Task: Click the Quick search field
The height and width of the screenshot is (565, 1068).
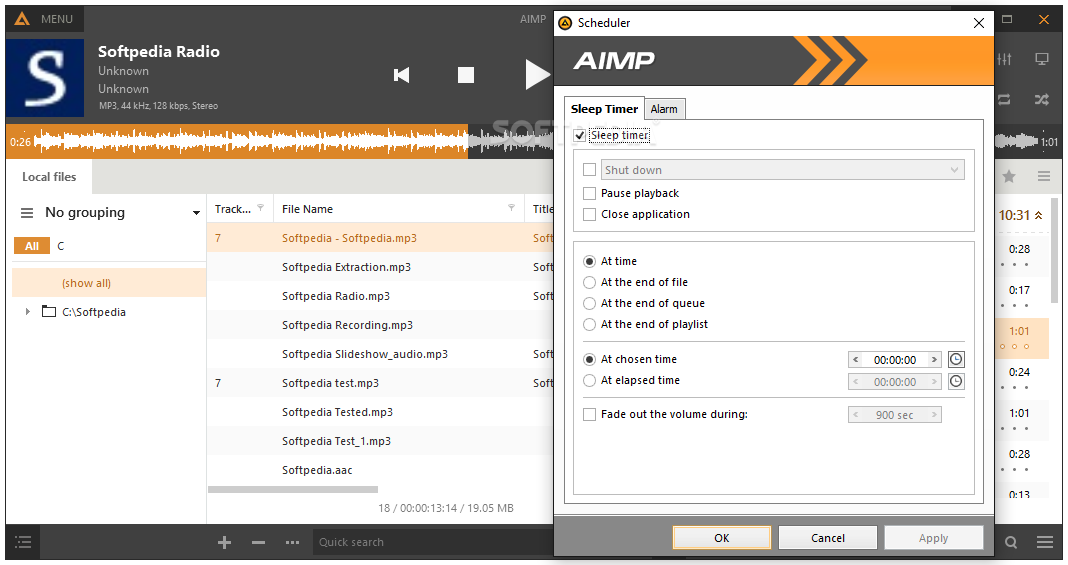Action: tap(433, 543)
